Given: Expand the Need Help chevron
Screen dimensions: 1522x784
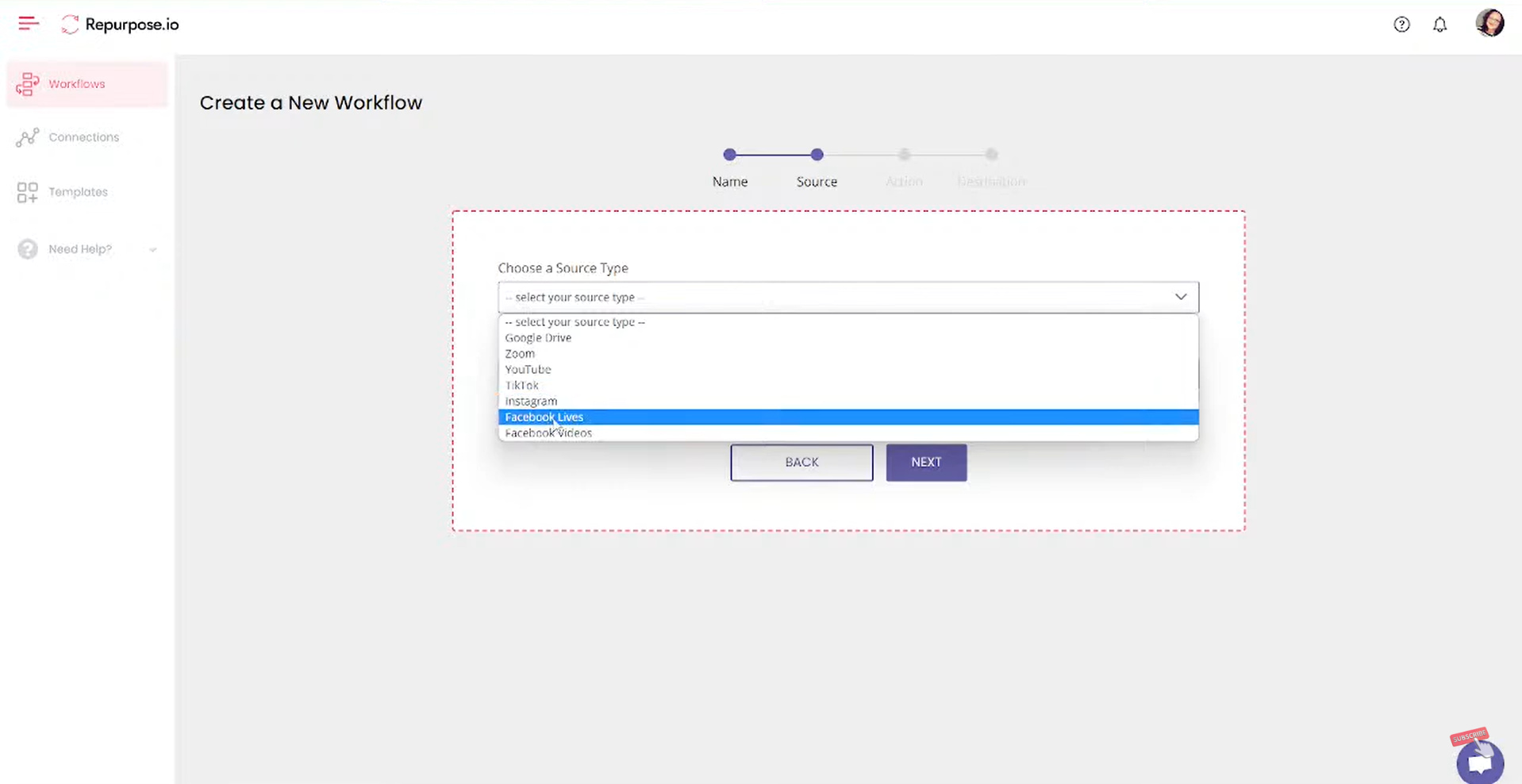Looking at the screenshot, I should coord(153,249).
